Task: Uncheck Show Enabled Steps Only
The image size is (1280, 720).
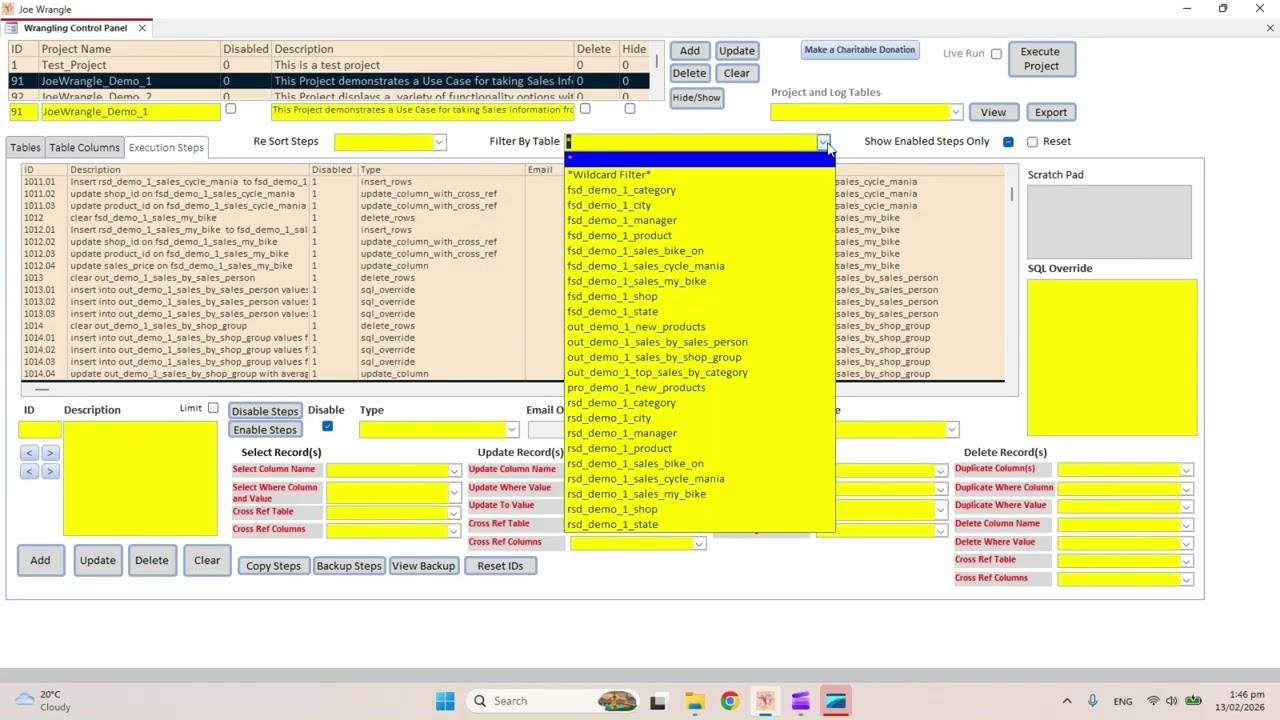Action: [1008, 142]
